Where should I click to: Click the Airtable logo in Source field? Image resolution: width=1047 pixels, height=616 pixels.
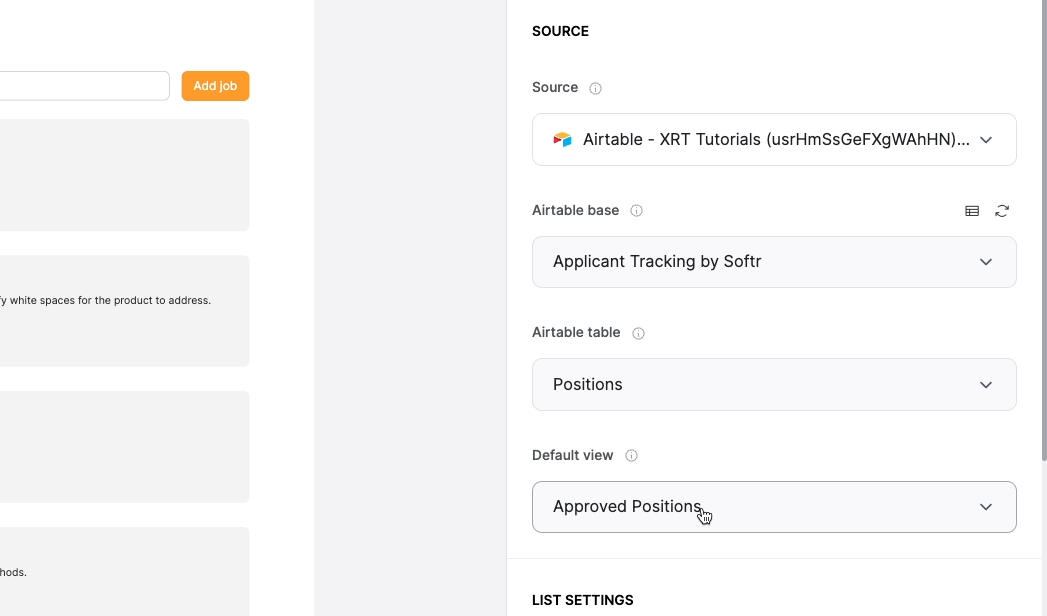click(x=562, y=139)
